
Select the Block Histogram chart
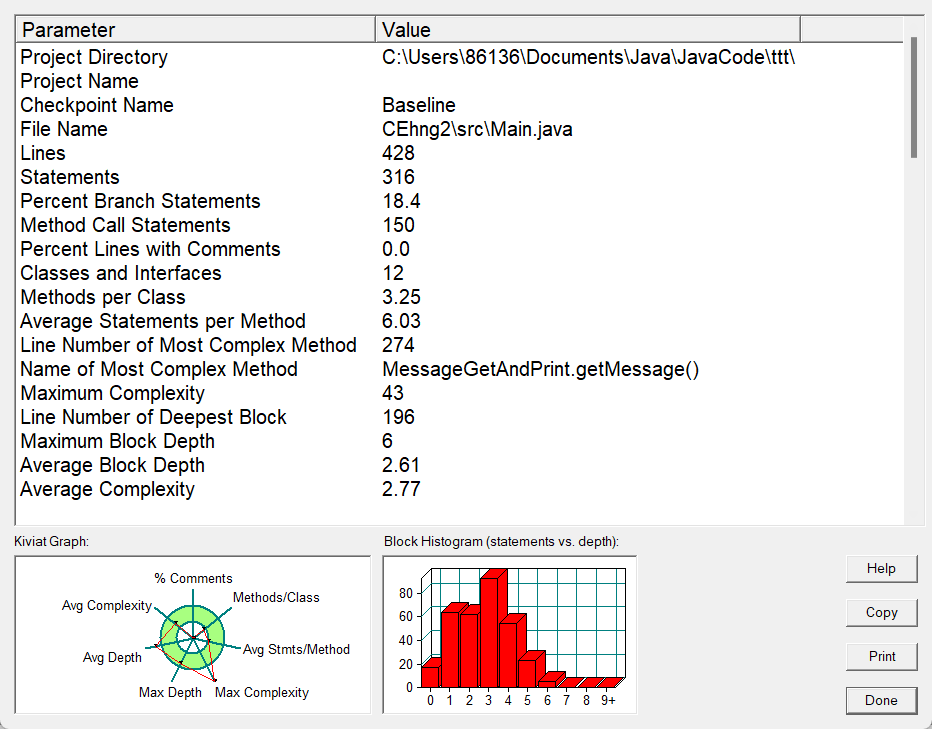(509, 635)
